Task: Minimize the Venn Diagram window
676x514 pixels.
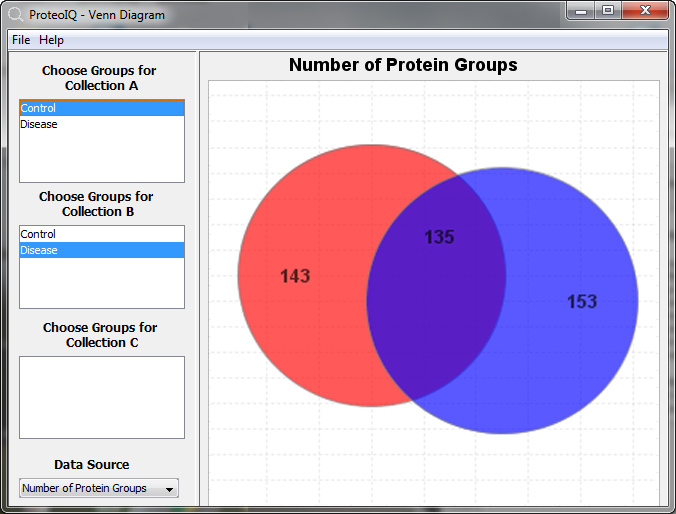Action: click(x=581, y=11)
